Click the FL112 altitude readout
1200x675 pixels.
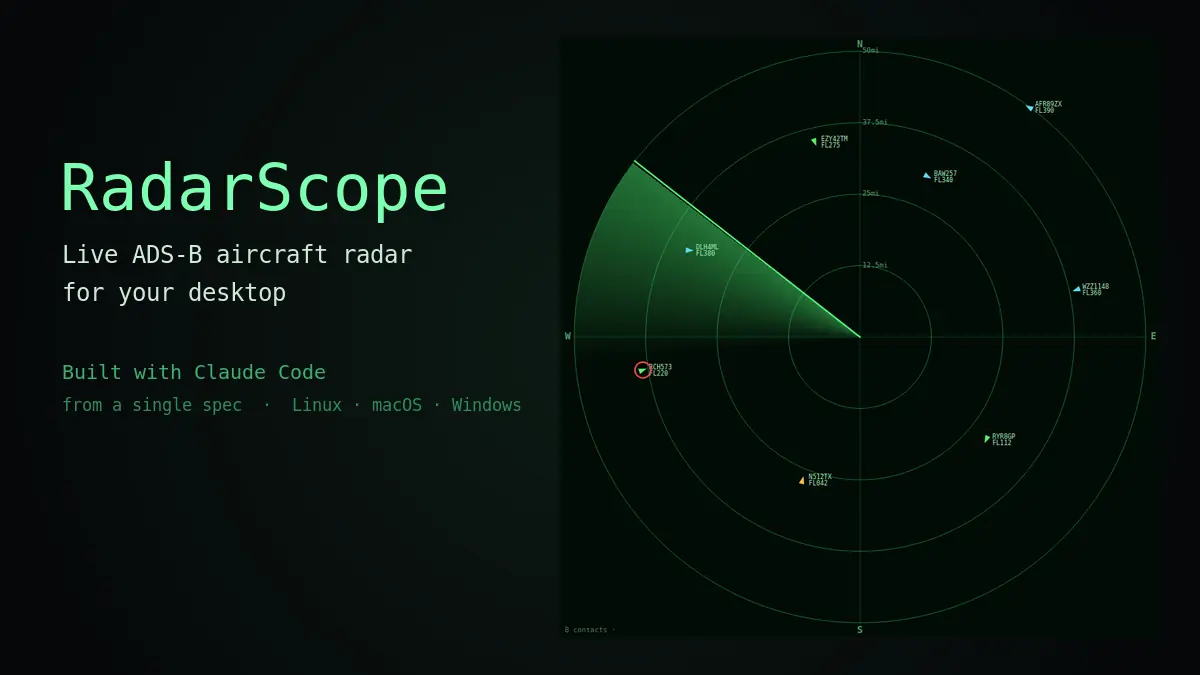[x=1001, y=443]
